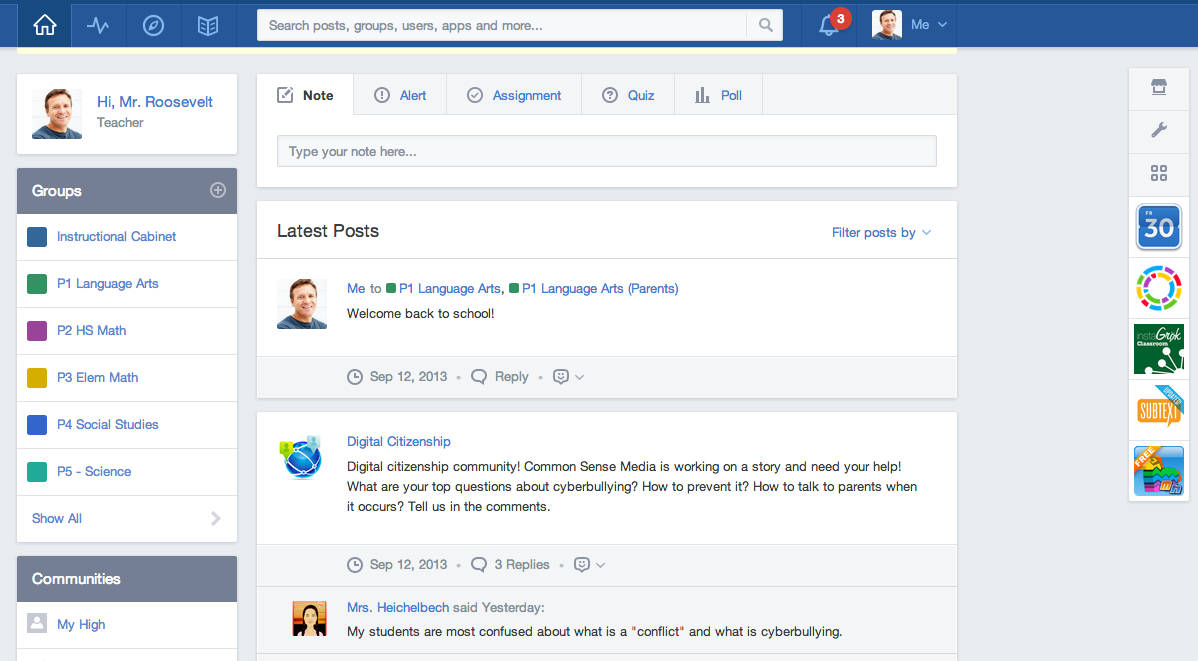Switch to the Assignment tab

pyautogui.click(x=514, y=96)
